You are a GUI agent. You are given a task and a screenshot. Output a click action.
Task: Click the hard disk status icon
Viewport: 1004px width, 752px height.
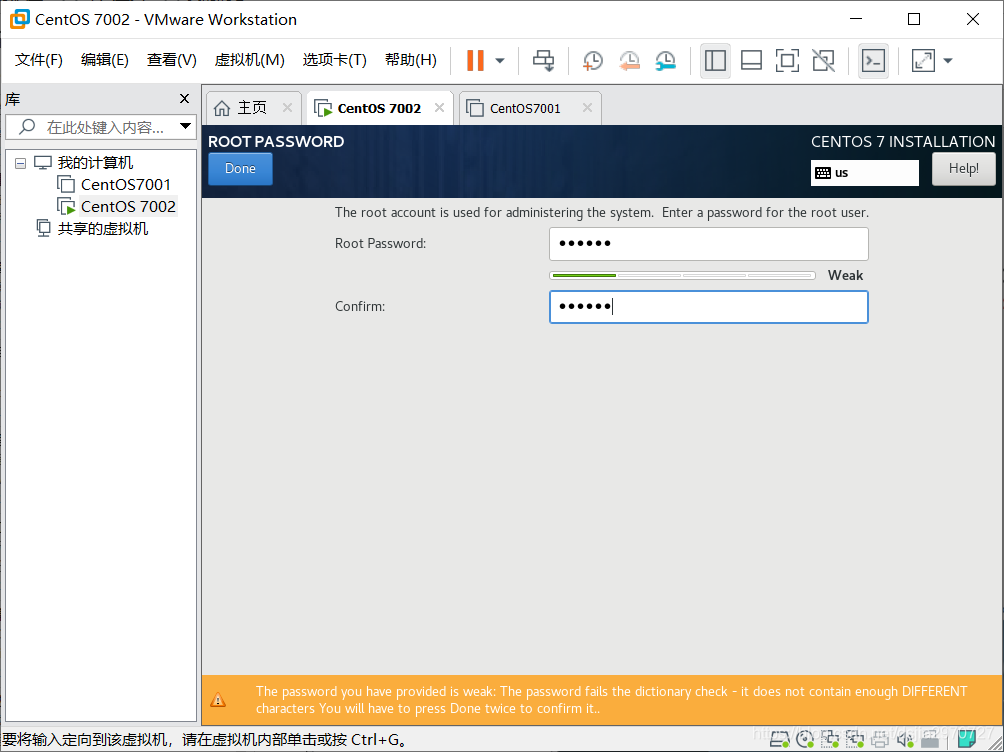pos(779,739)
